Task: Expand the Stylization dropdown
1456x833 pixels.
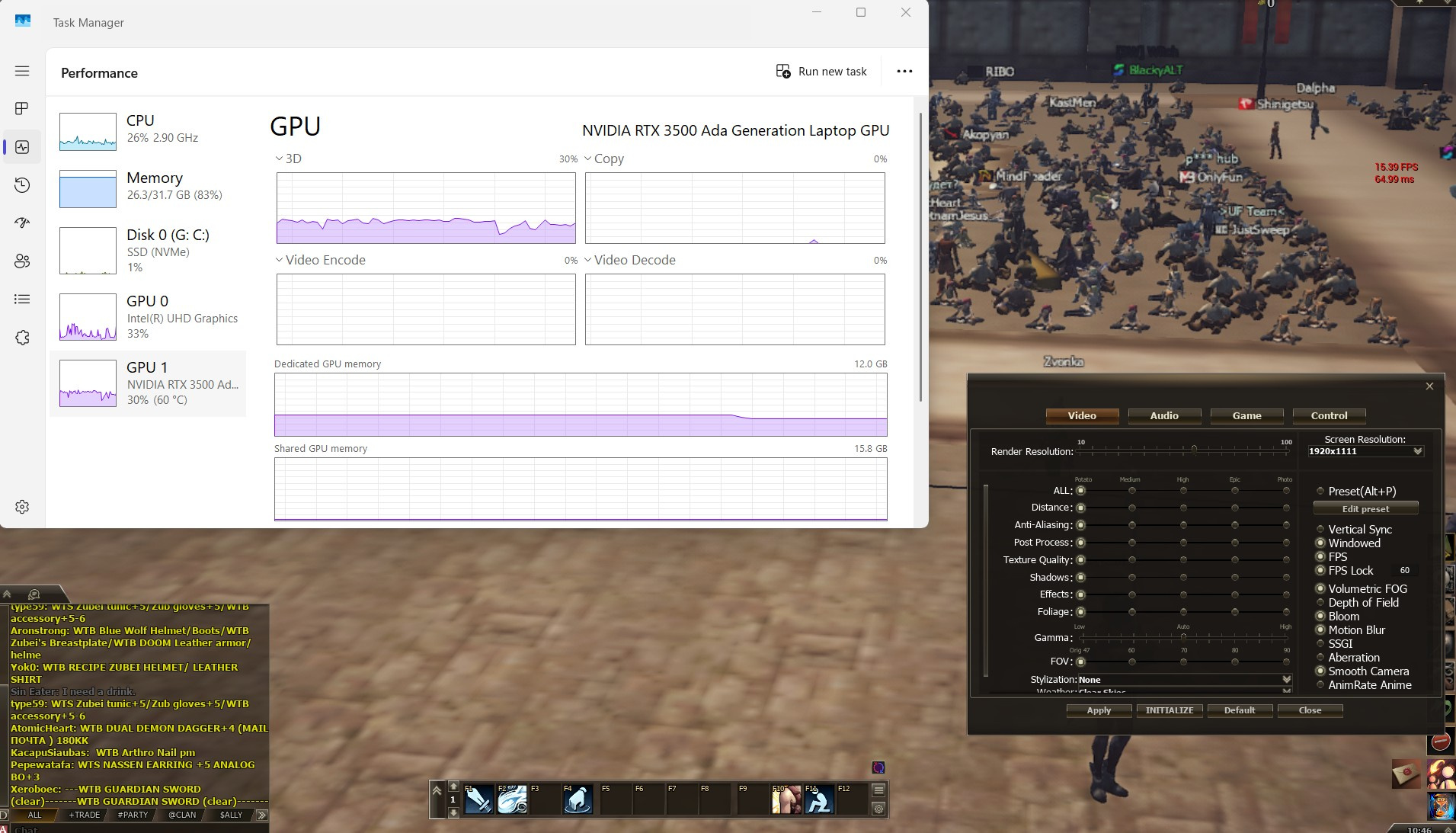Action: click(x=1286, y=680)
